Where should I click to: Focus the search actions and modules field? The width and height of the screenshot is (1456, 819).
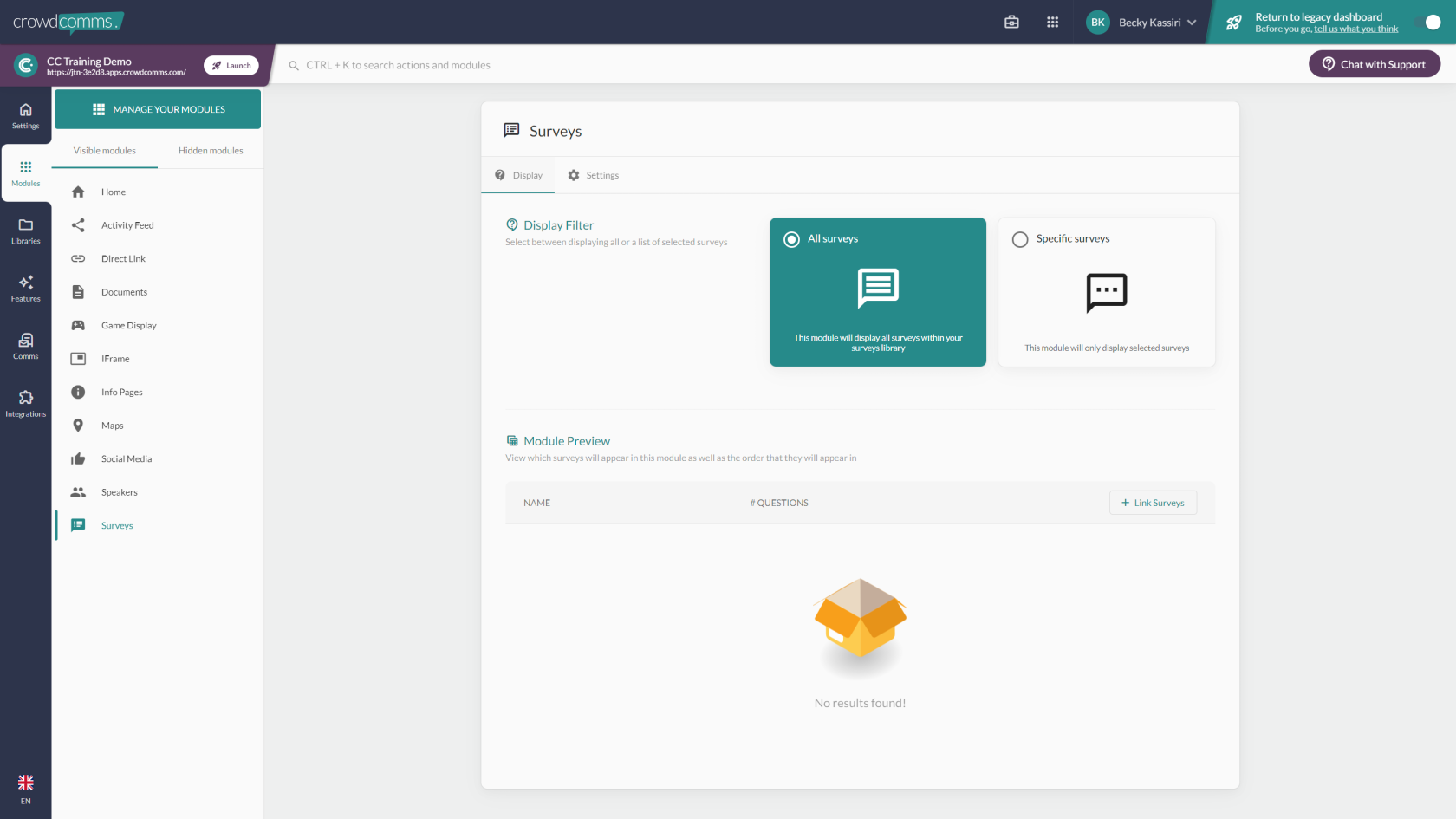[x=398, y=65]
